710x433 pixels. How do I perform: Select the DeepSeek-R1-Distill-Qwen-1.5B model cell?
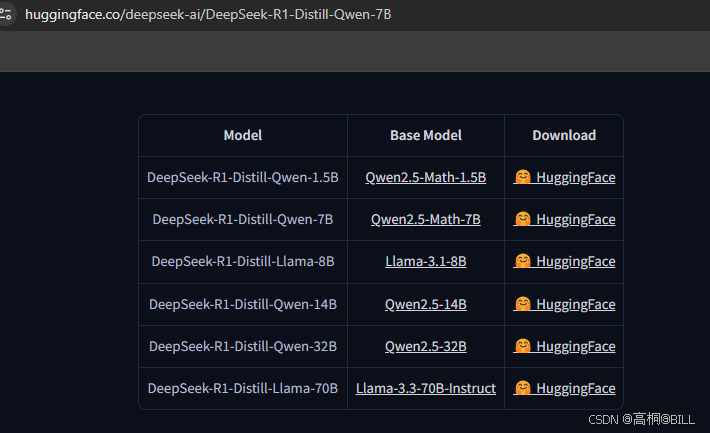243,177
